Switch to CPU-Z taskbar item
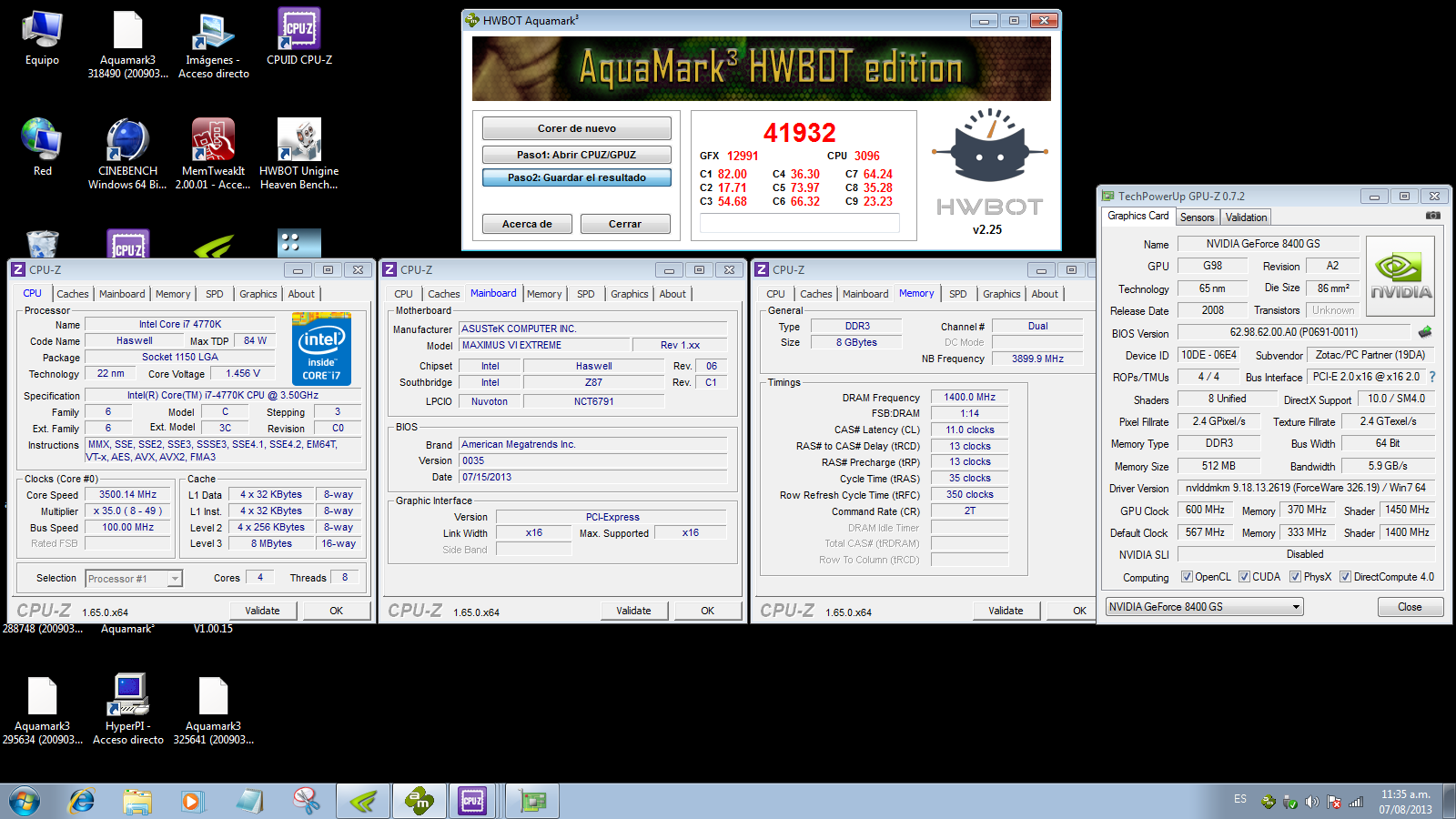1456x819 pixels. 472,801
